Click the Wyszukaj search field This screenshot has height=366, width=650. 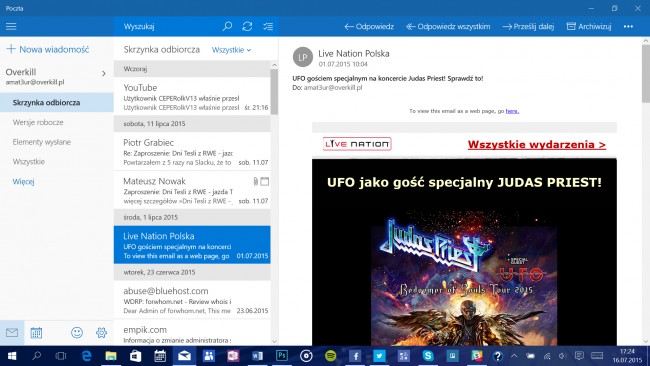tap(166, 27)
